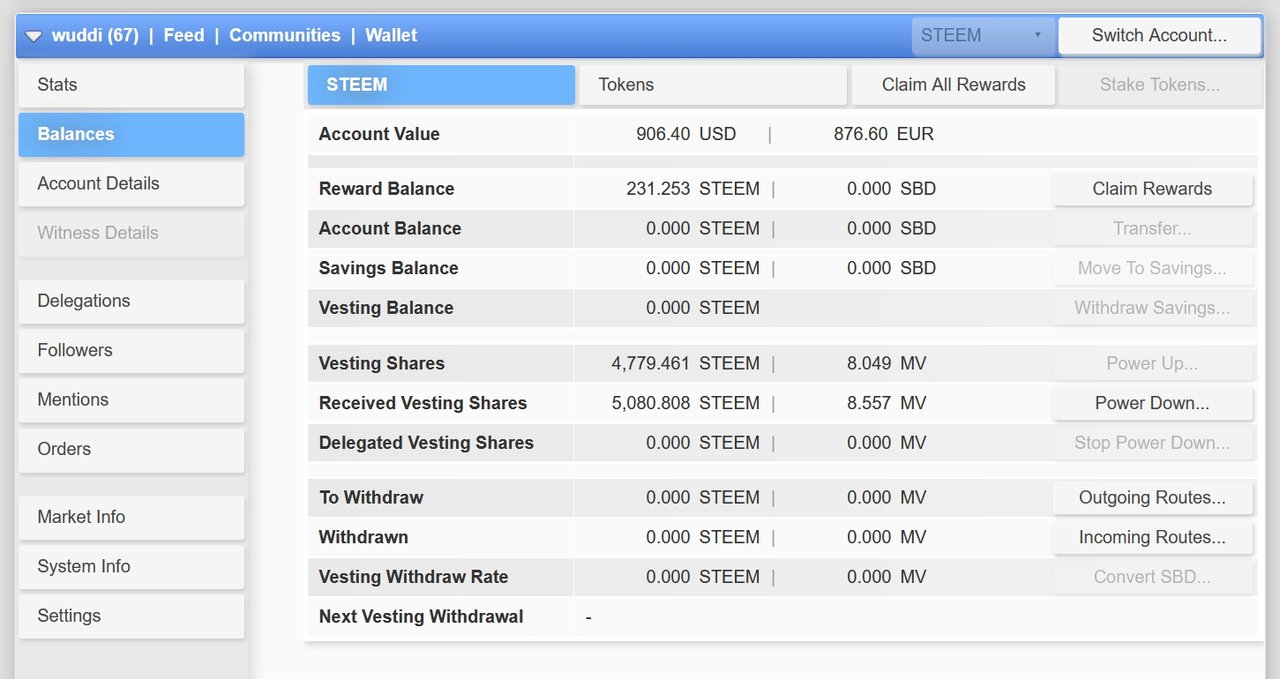The height and width of the screenshot is (679, 1280).
Task: Open the Delegations section
Action: [131, 301]
